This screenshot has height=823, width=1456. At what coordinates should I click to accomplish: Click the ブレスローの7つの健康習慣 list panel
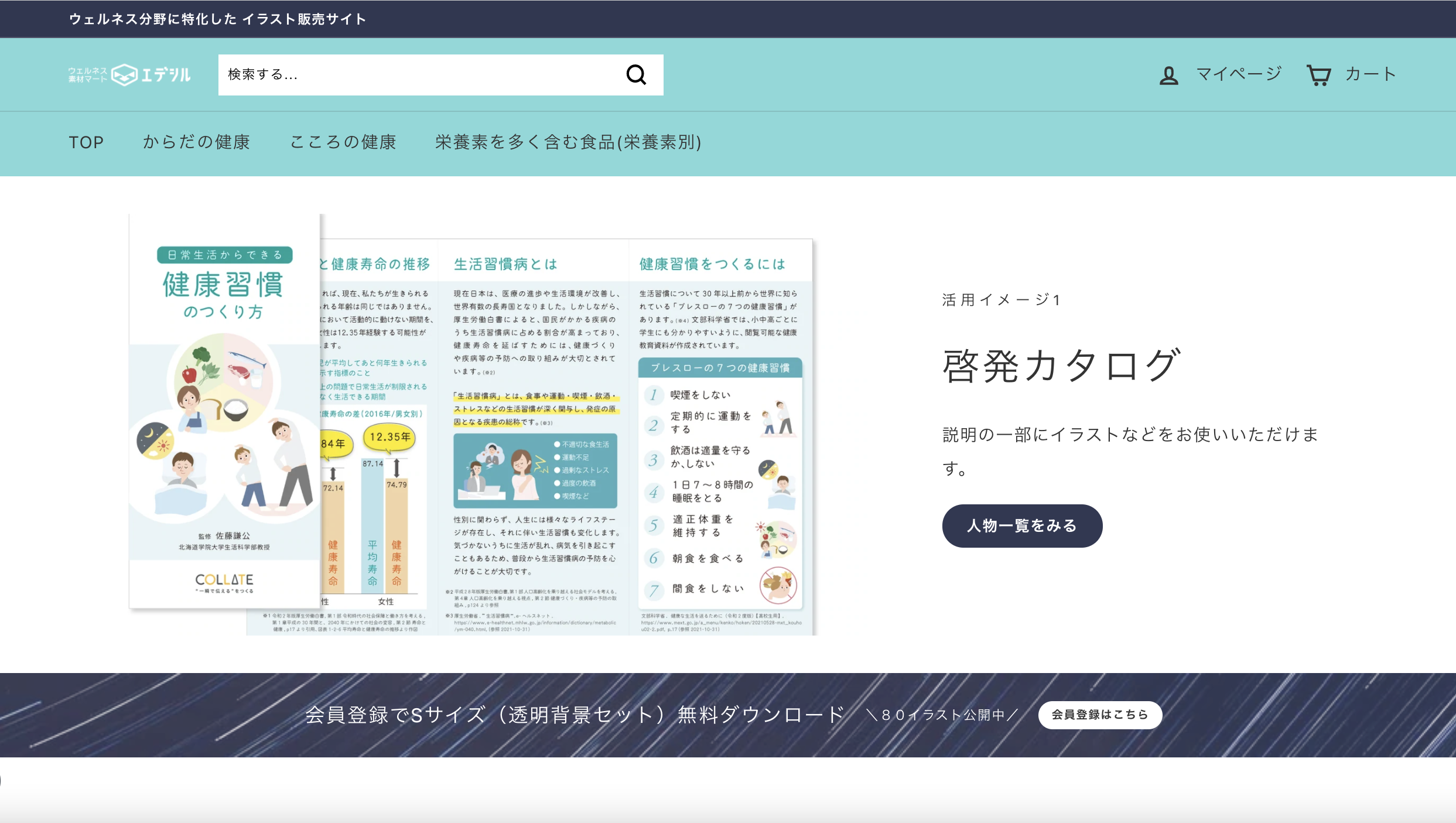720,483
